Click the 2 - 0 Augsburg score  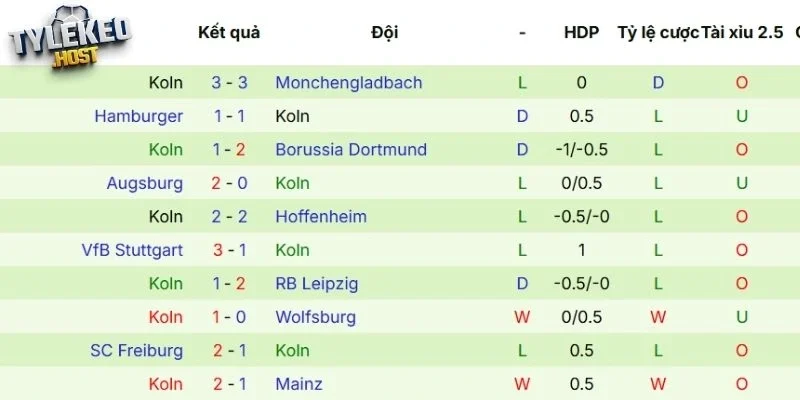[229, 183]
